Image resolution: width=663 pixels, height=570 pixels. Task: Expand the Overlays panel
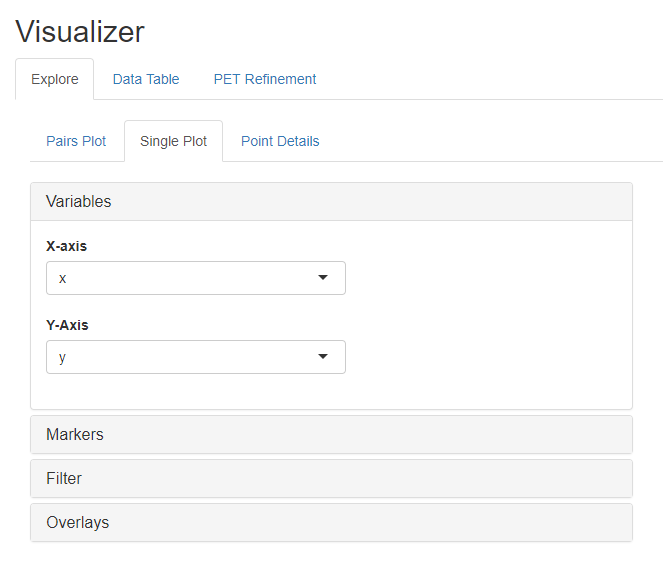pos(332,523)
